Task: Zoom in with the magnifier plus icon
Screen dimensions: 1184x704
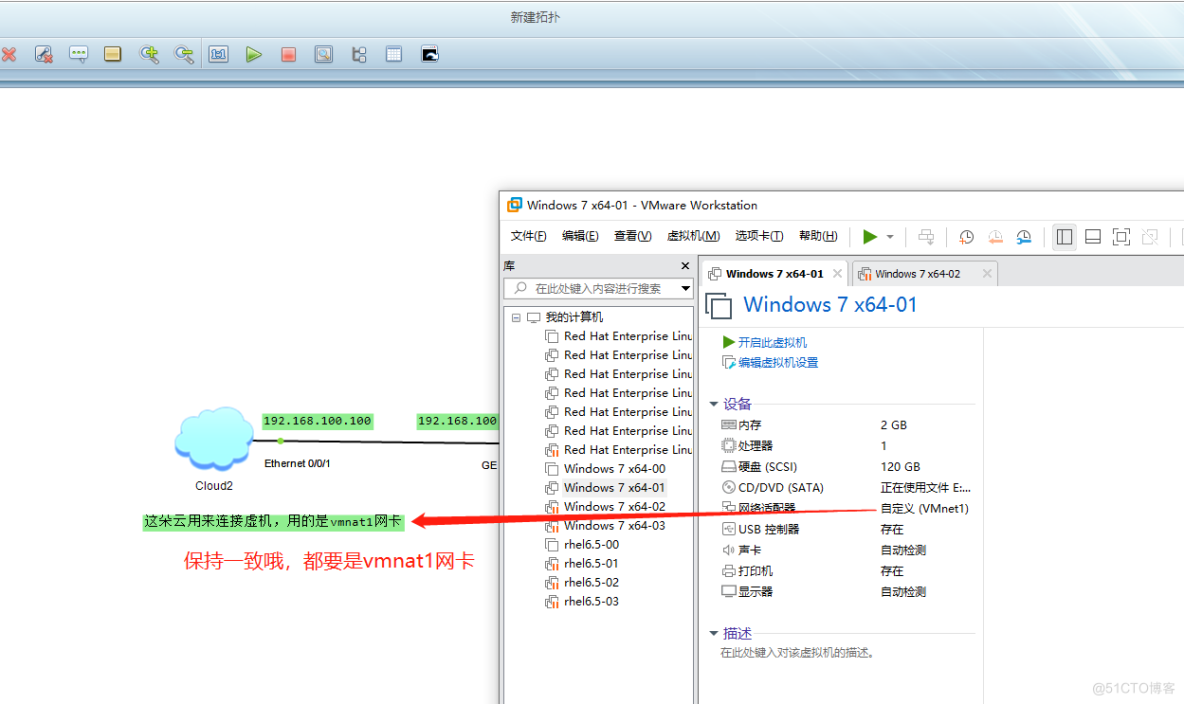Action: click(x=149, y=54)
